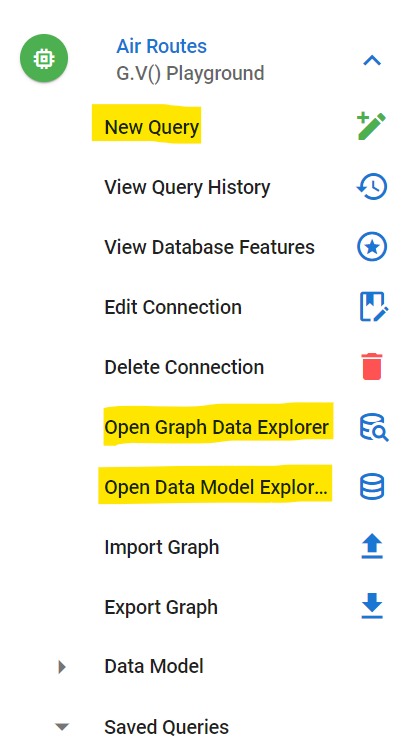Screen dimensions: 414x756
Task: Click the database cylinder model icon
Action: pyautogui.click(x=372, y=486)
